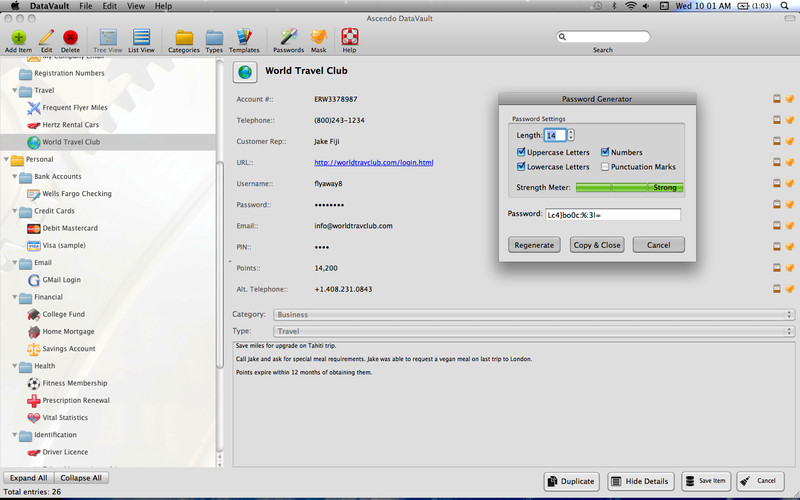The width and height of the screenshot is (800, 500).
Task: Uncheck Uppercase Letters option
Action: [521, 152]
